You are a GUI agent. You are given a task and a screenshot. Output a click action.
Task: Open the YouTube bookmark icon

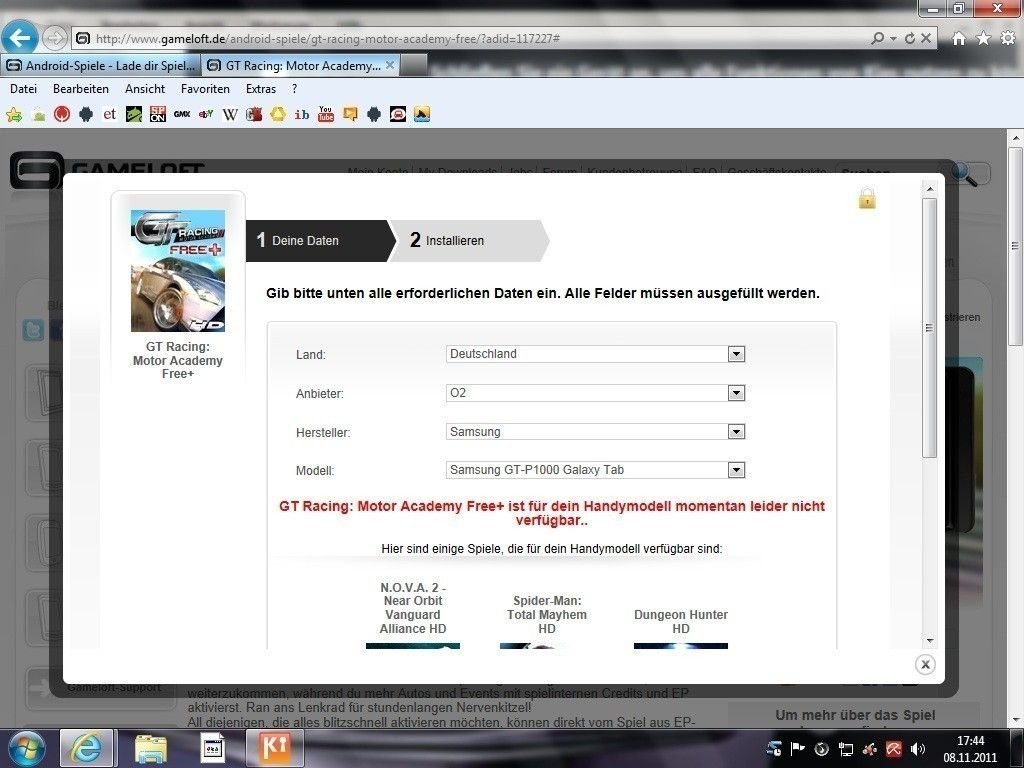point(325,114)
